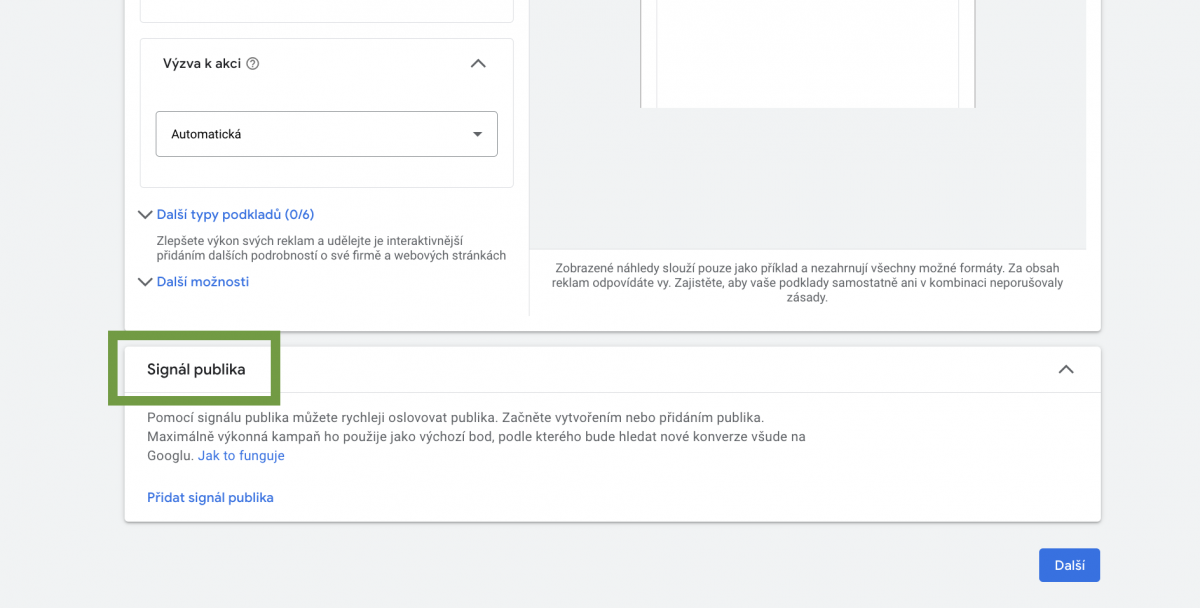Expand "Další typy podkladů (0/6)"

[x=235, y=214]
